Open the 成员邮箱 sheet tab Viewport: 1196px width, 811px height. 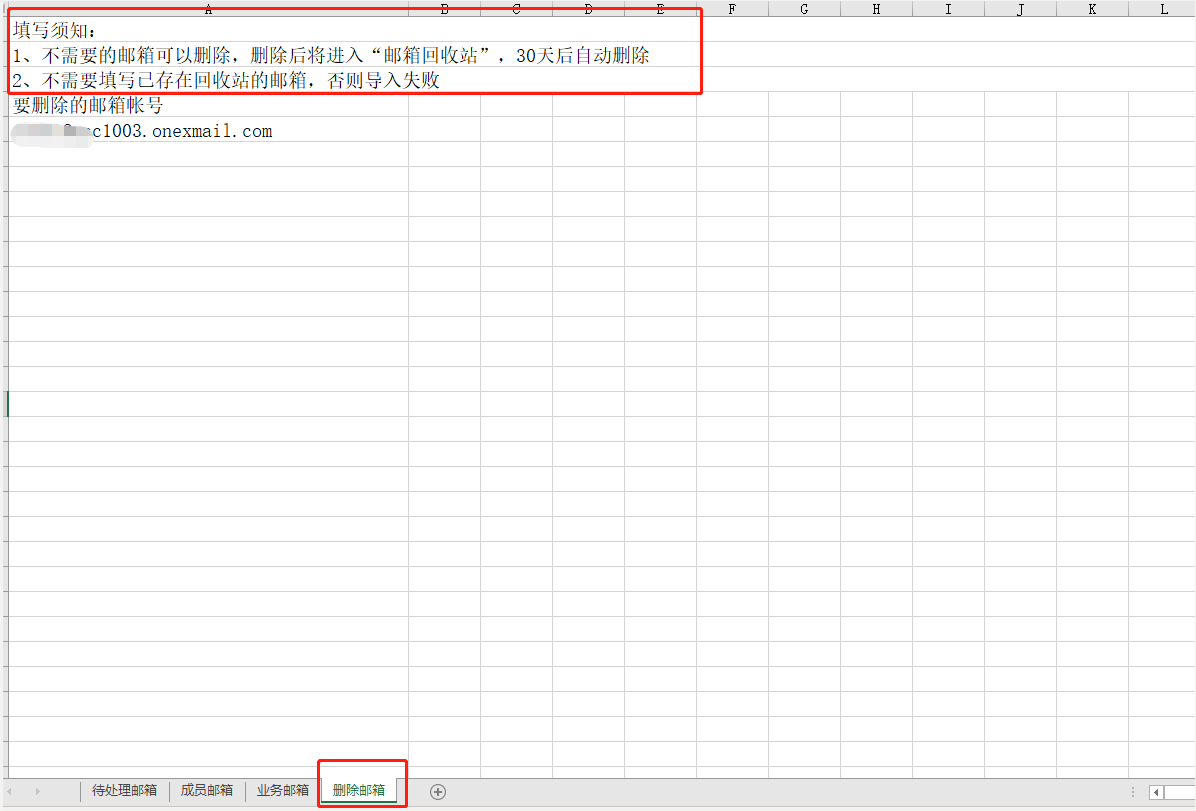(x=207, y=790)
